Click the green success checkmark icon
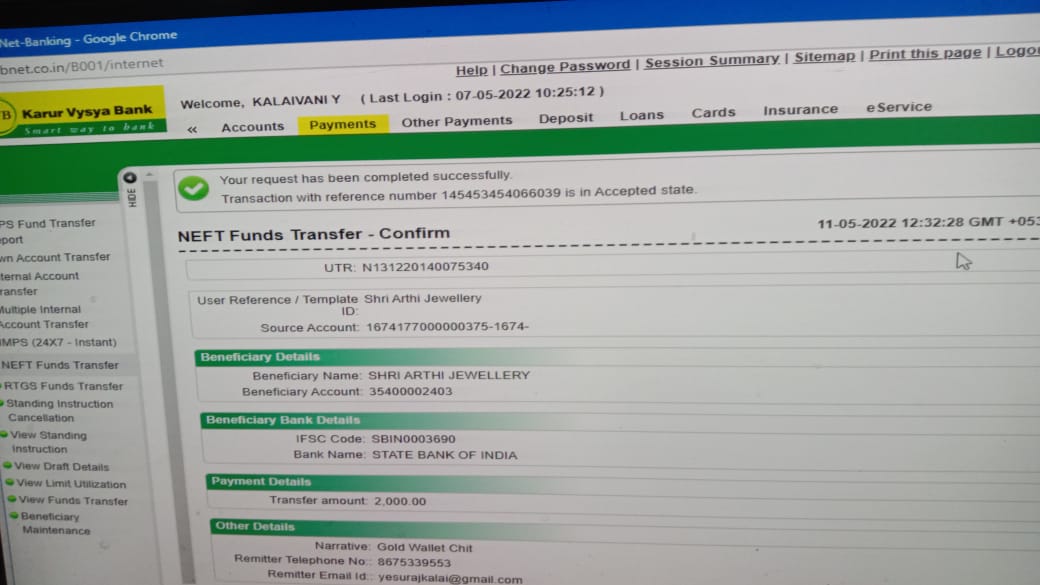 (x=193, y=189)
